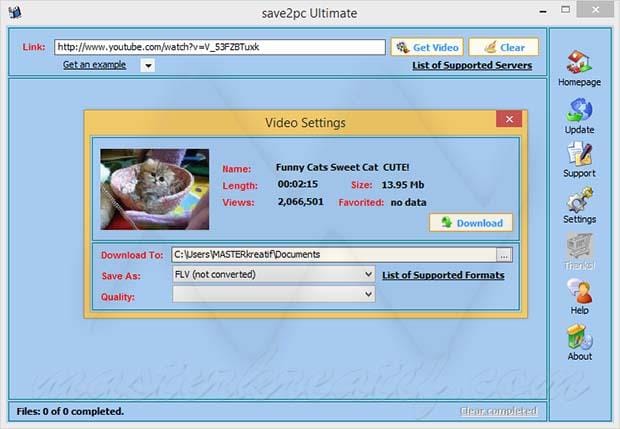Start the Download of the video
This screenshot has width=620, height=429.
pyautogui.click(x=471, y=223)
